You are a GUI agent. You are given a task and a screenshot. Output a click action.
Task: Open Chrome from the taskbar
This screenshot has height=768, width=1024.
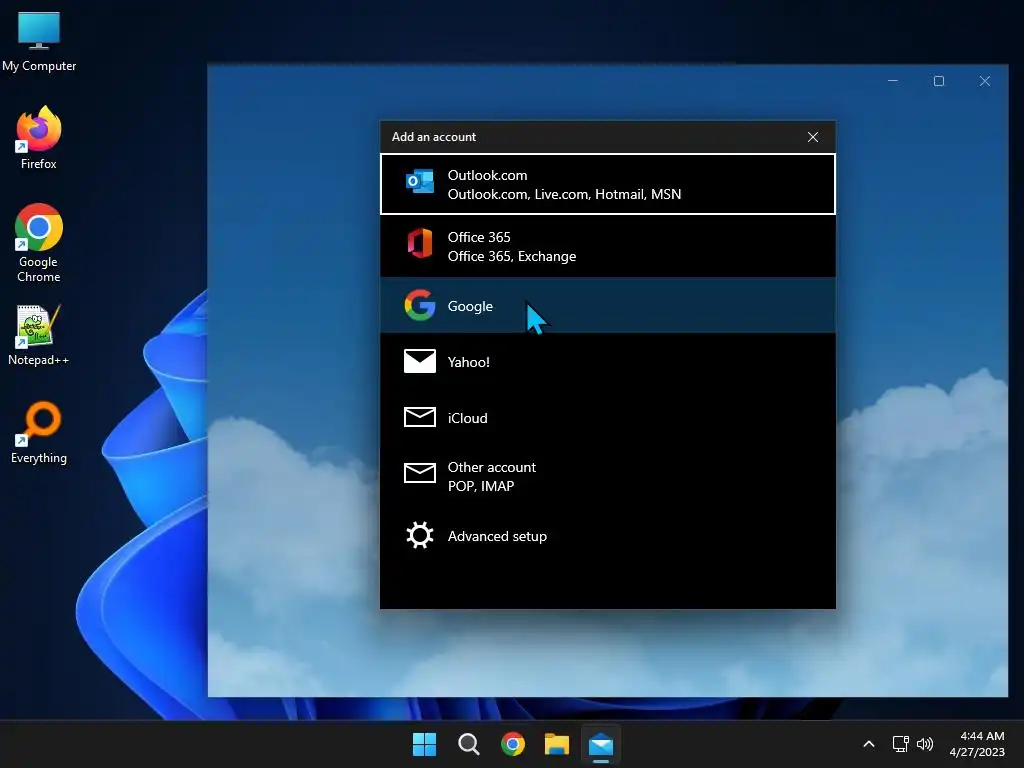[x=513, y=744]
